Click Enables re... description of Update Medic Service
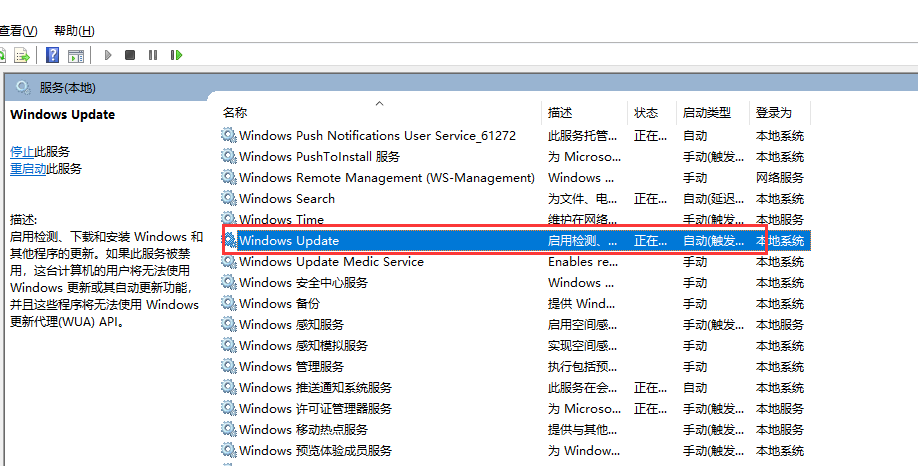Viewport: 918px width, 466px height. coord(583,262)
